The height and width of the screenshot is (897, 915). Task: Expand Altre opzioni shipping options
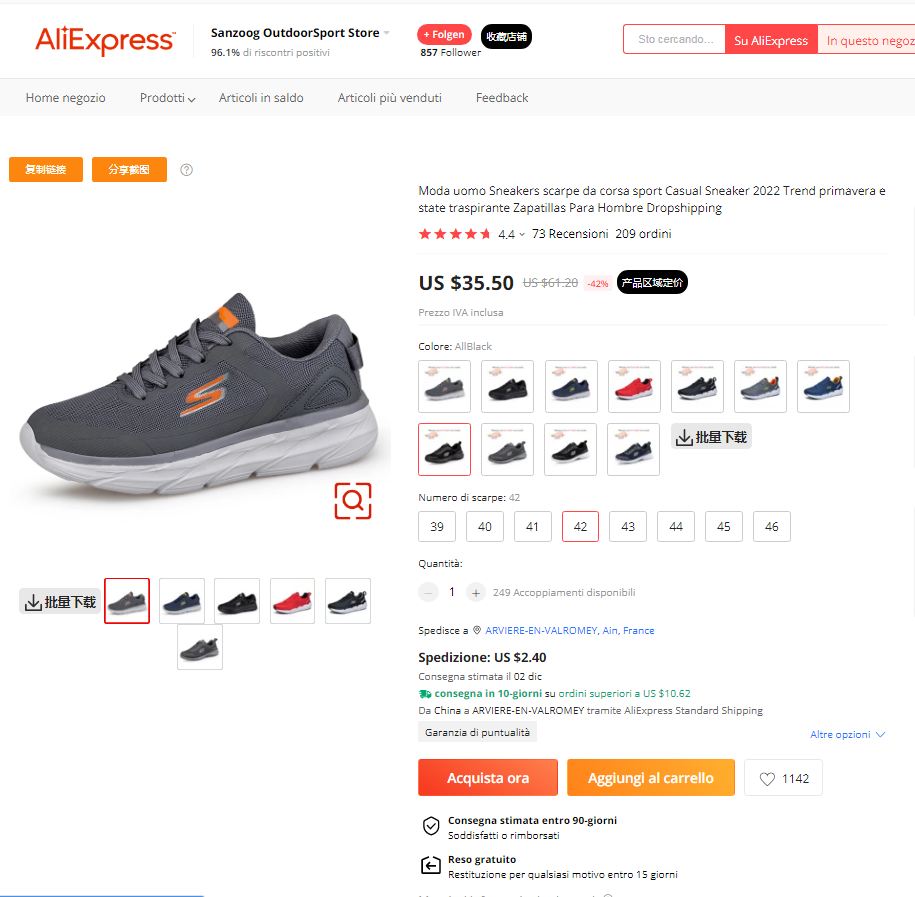tap(847, 734)
